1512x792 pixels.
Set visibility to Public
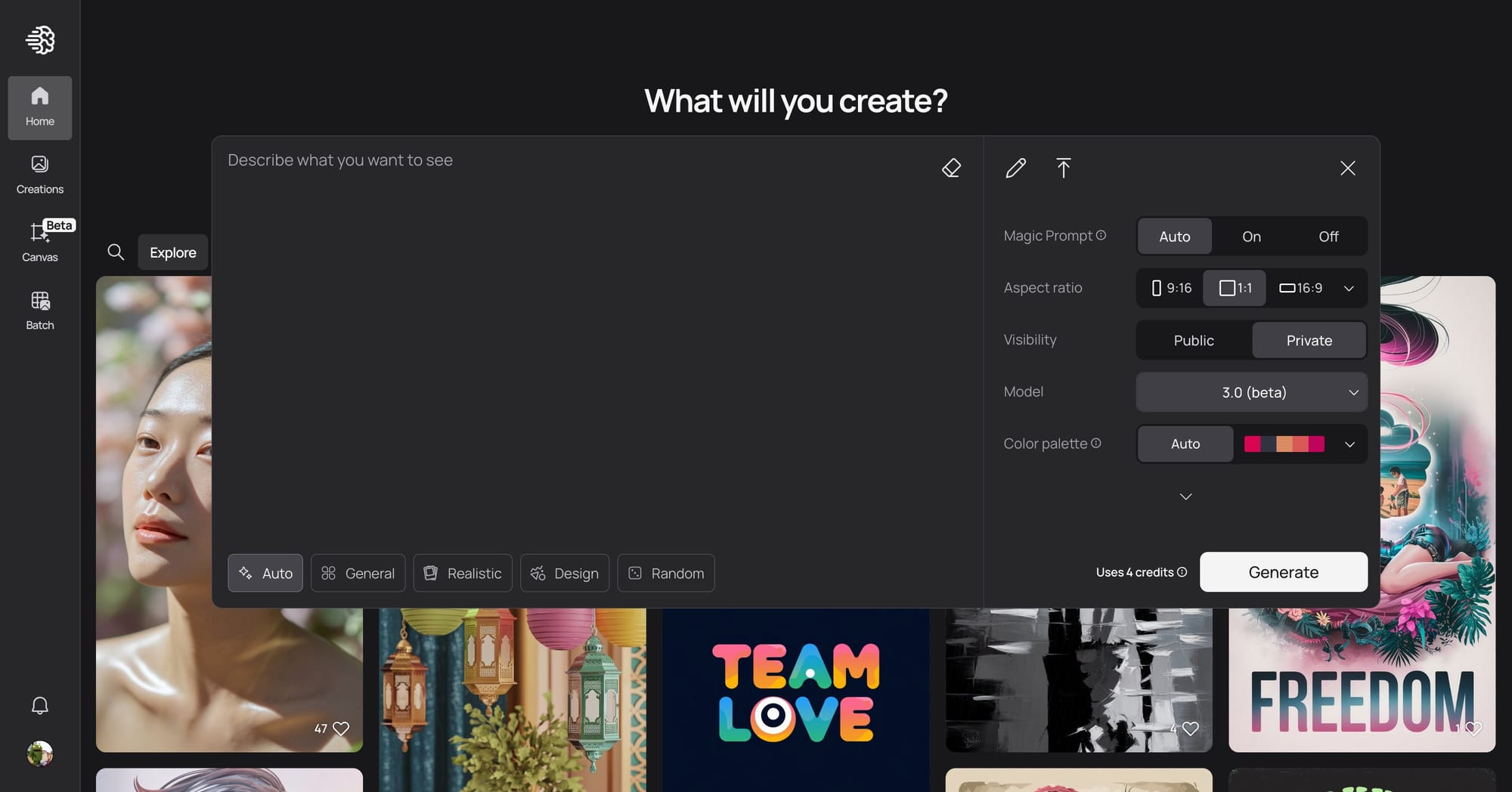point(1194,340)
